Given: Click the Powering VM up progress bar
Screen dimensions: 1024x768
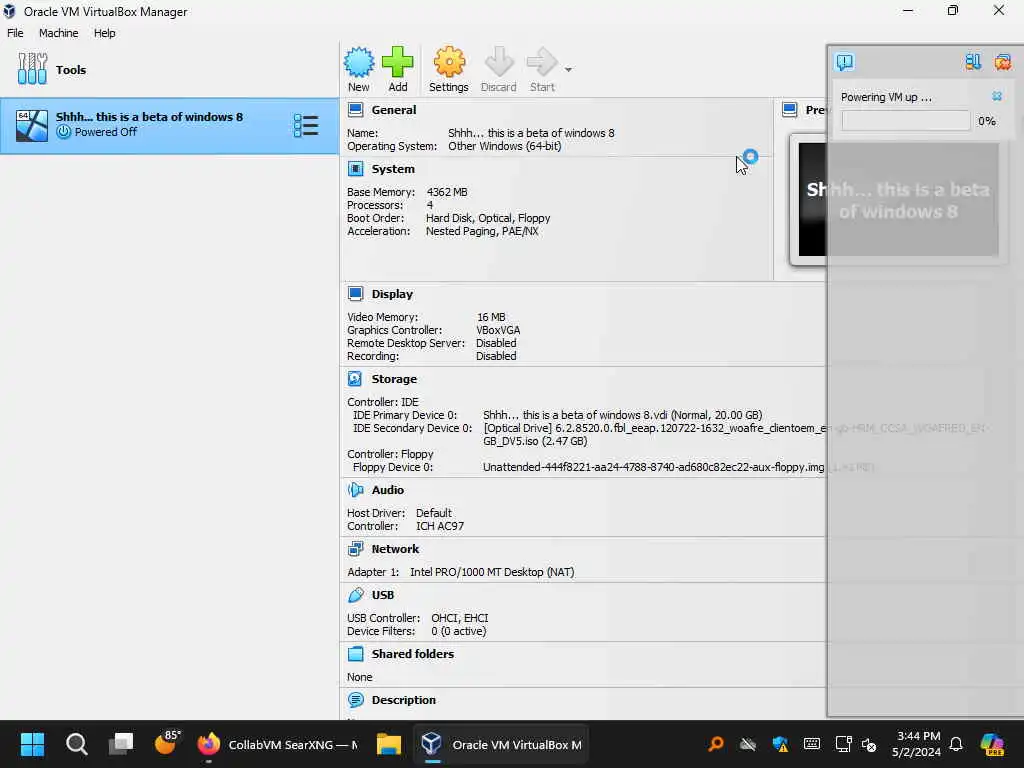Looking at the screenshot, I should [x=905, y=121].
